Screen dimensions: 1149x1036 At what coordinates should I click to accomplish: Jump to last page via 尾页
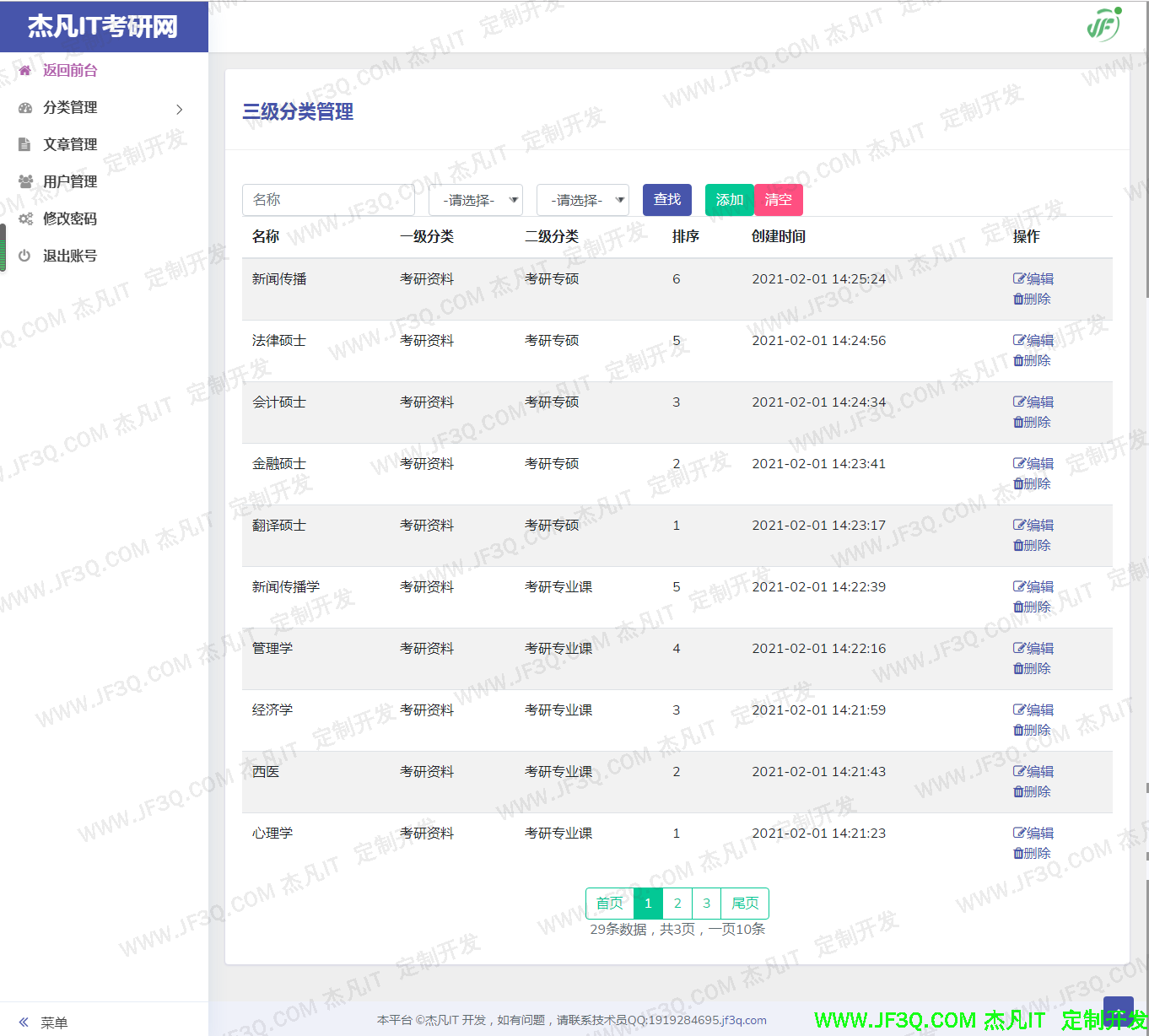[745, 904]
